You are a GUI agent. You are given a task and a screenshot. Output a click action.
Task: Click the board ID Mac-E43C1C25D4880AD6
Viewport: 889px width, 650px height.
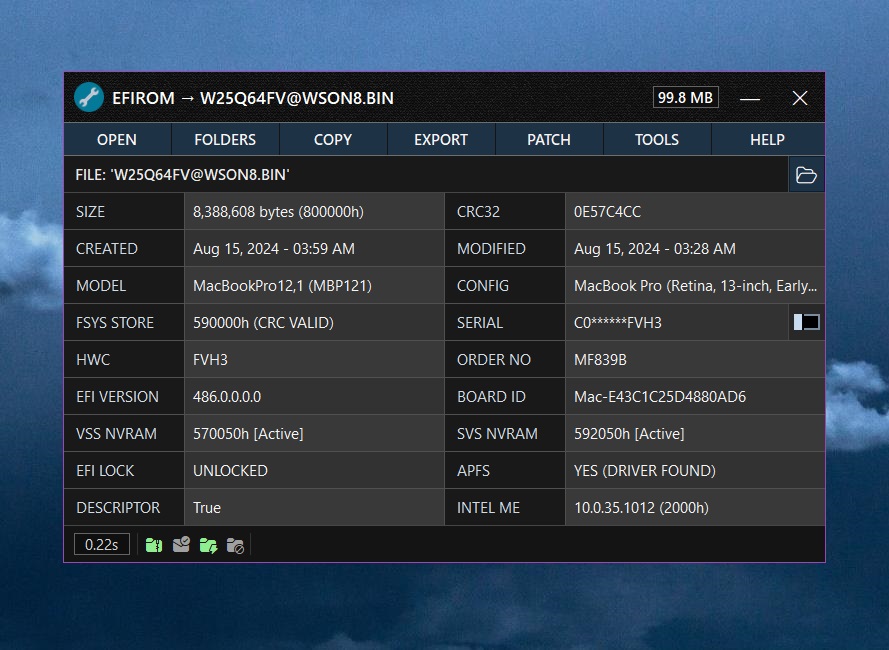click(660, 396)
